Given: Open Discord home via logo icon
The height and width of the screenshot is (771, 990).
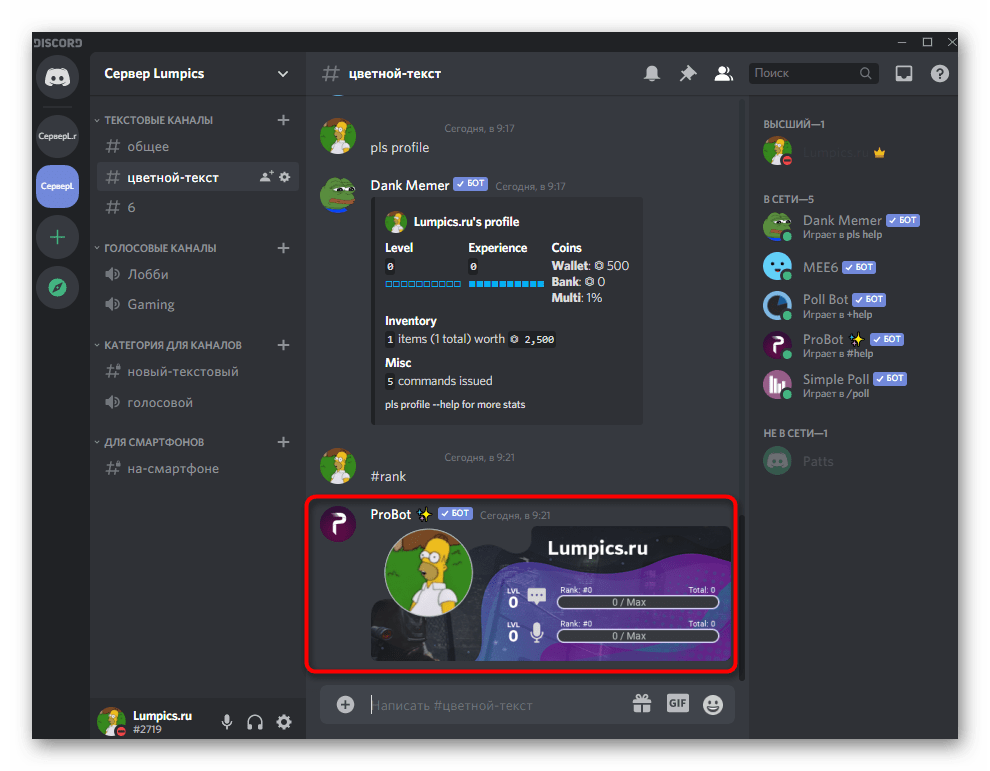Looking at the screenshot, I should click(x=57, y=78).
